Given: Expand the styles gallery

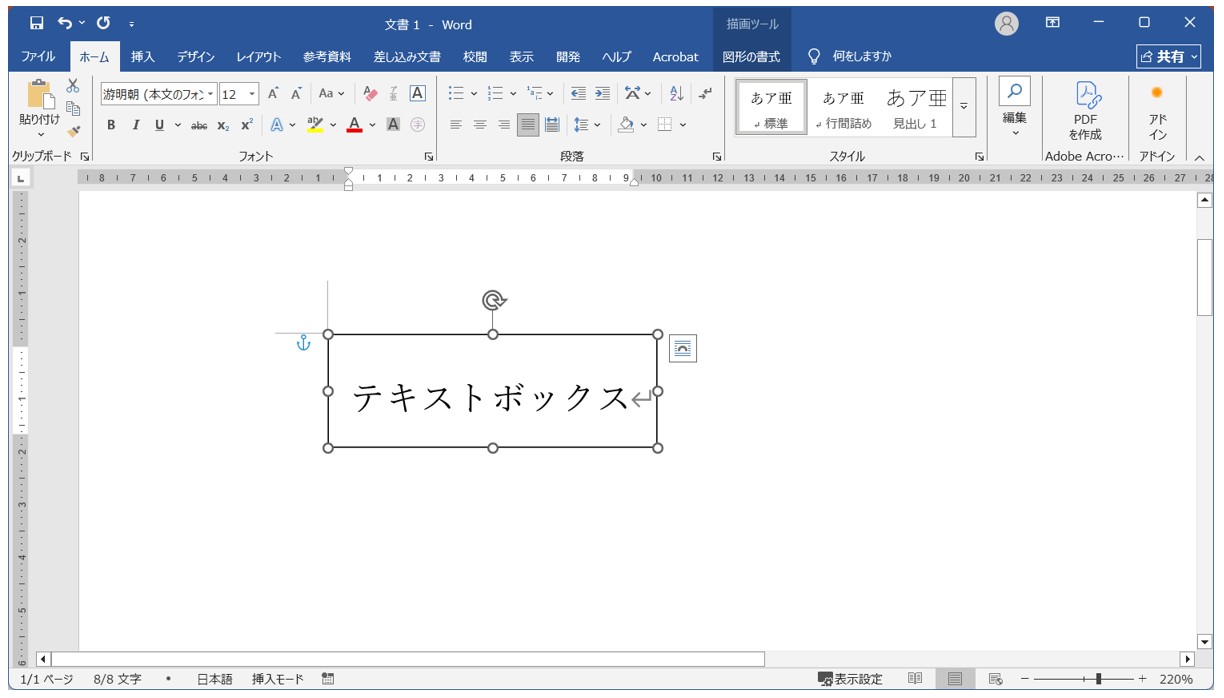Looking at the screenshot, I should pos(964,108).
